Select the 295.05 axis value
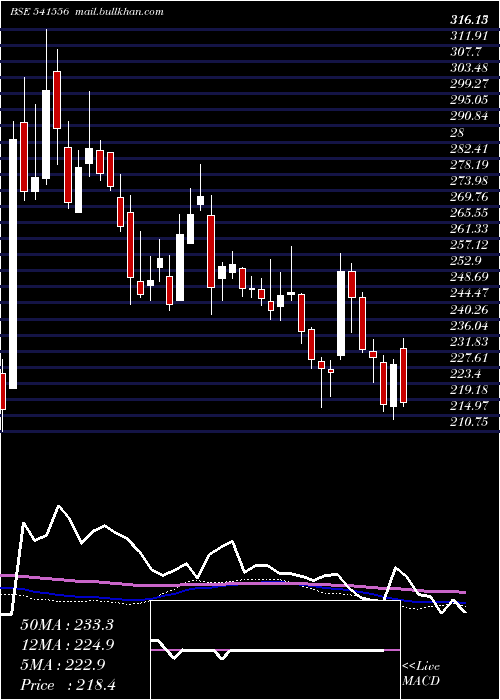This screenshot has width=500, height=700. [x=469, y=100]
